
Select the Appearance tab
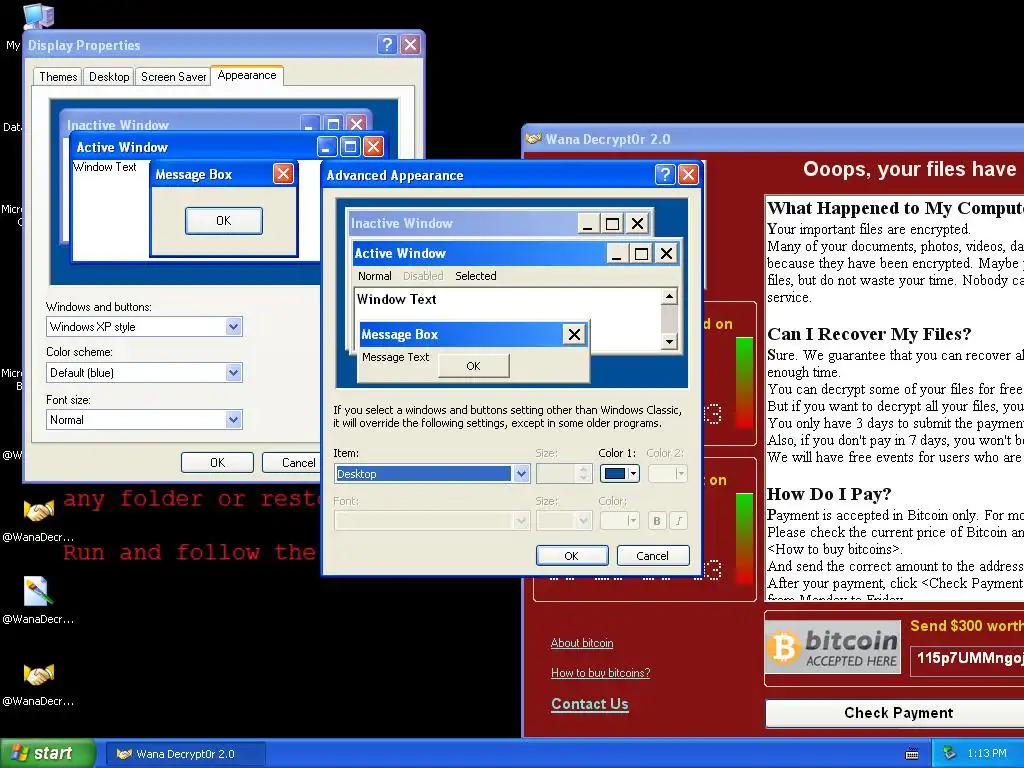(247, 75)
